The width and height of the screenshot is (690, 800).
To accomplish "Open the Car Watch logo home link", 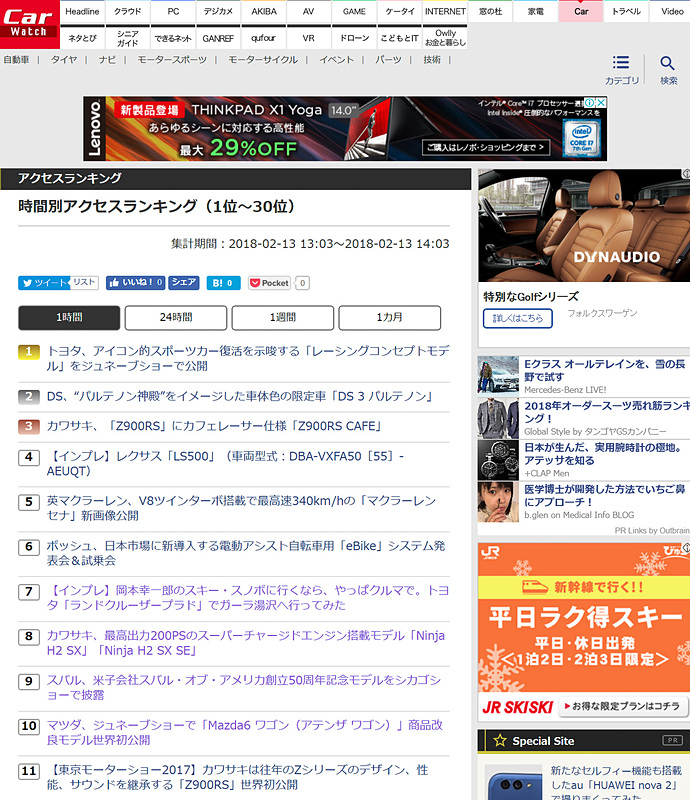I will point(30,24).
